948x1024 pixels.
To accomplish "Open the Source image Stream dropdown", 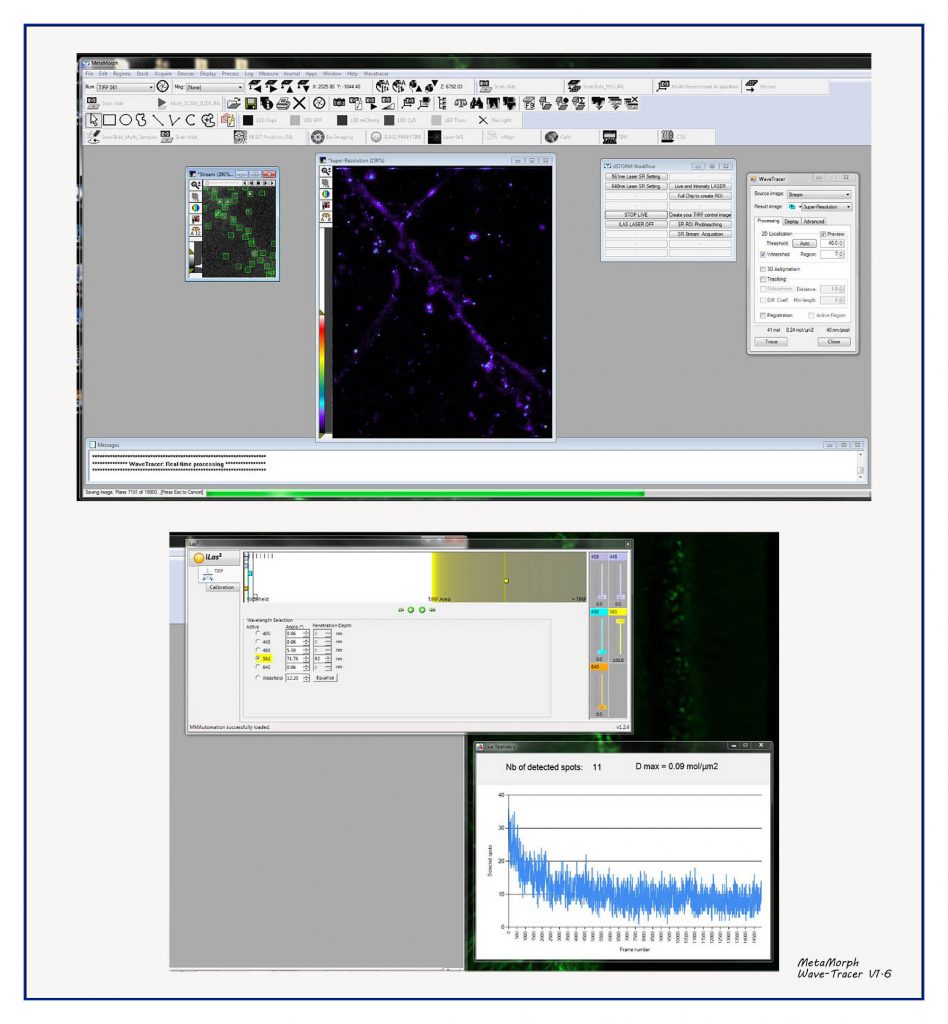I will coord(819,194).
